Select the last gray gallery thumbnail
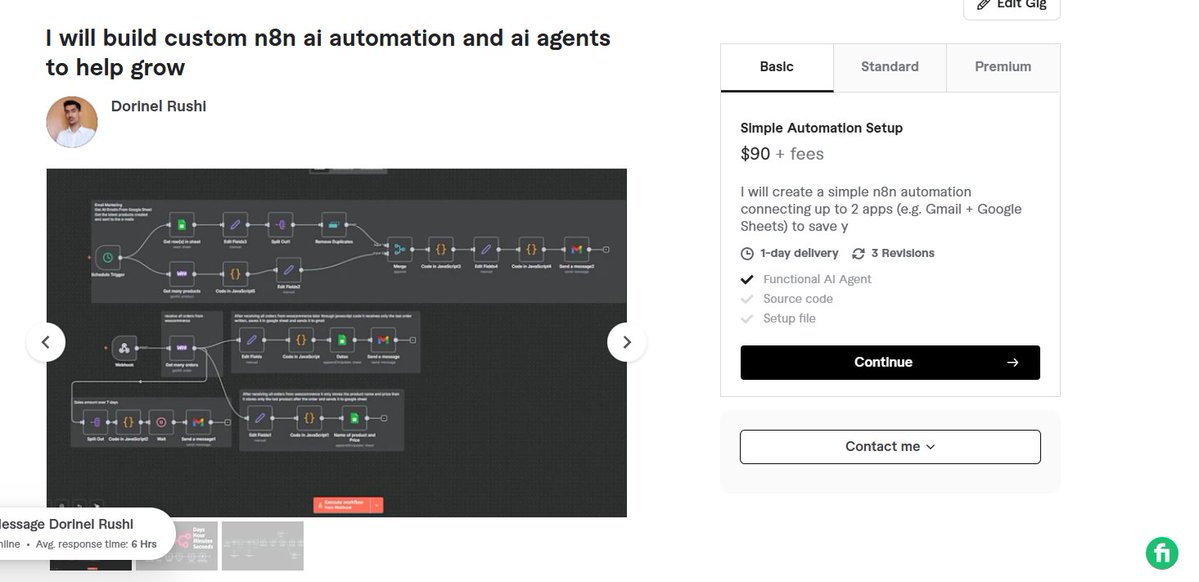1199x582 pixels. [x=262, y=546]
